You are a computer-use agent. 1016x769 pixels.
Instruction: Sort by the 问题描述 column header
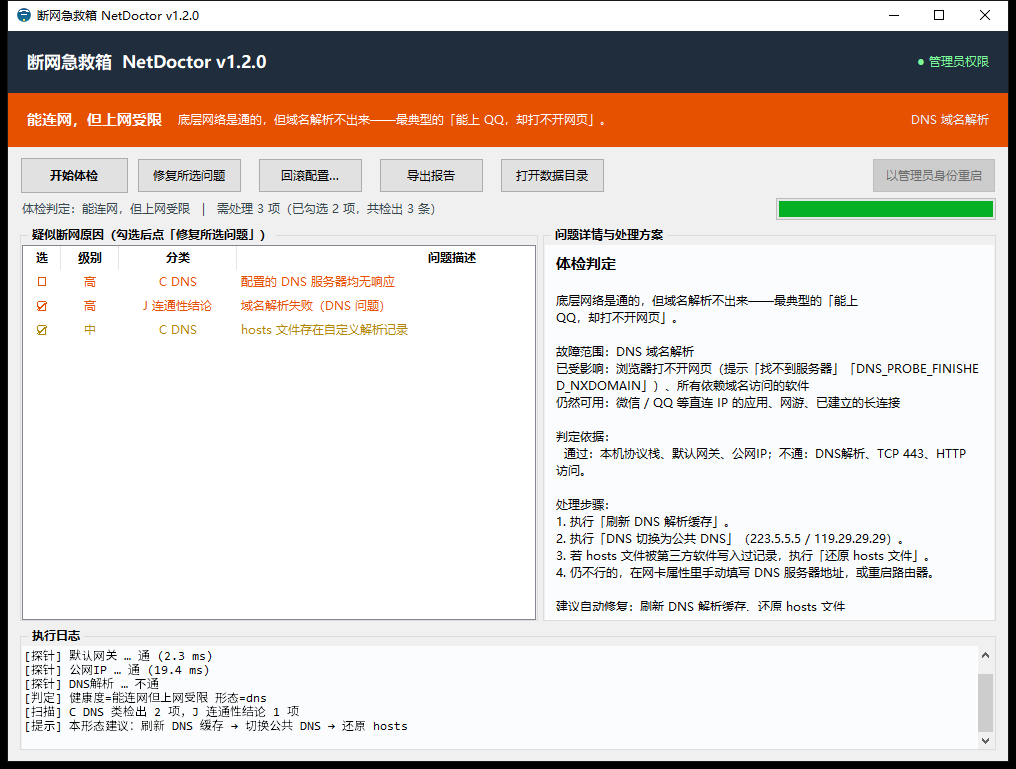(386, 258)
